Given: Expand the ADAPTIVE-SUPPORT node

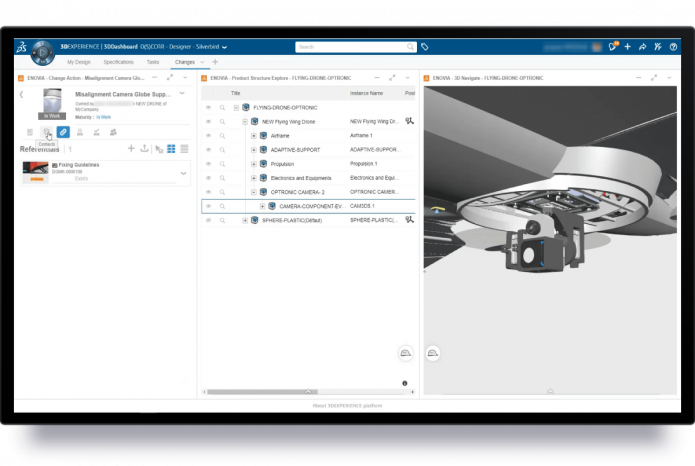Looking at the screenshot, I should (254, 150).
